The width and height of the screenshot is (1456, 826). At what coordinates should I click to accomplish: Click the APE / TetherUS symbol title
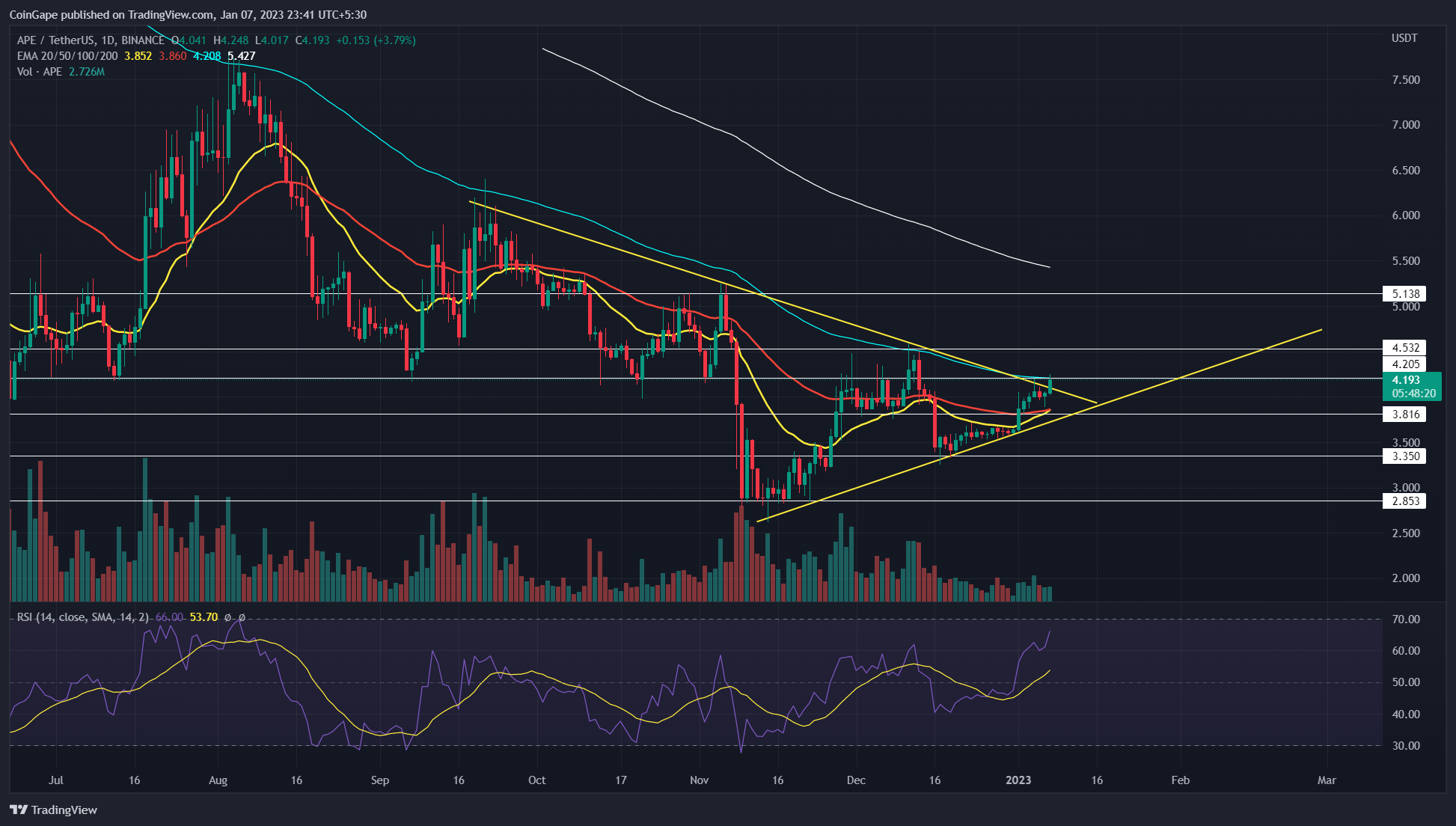pos(90,40)
